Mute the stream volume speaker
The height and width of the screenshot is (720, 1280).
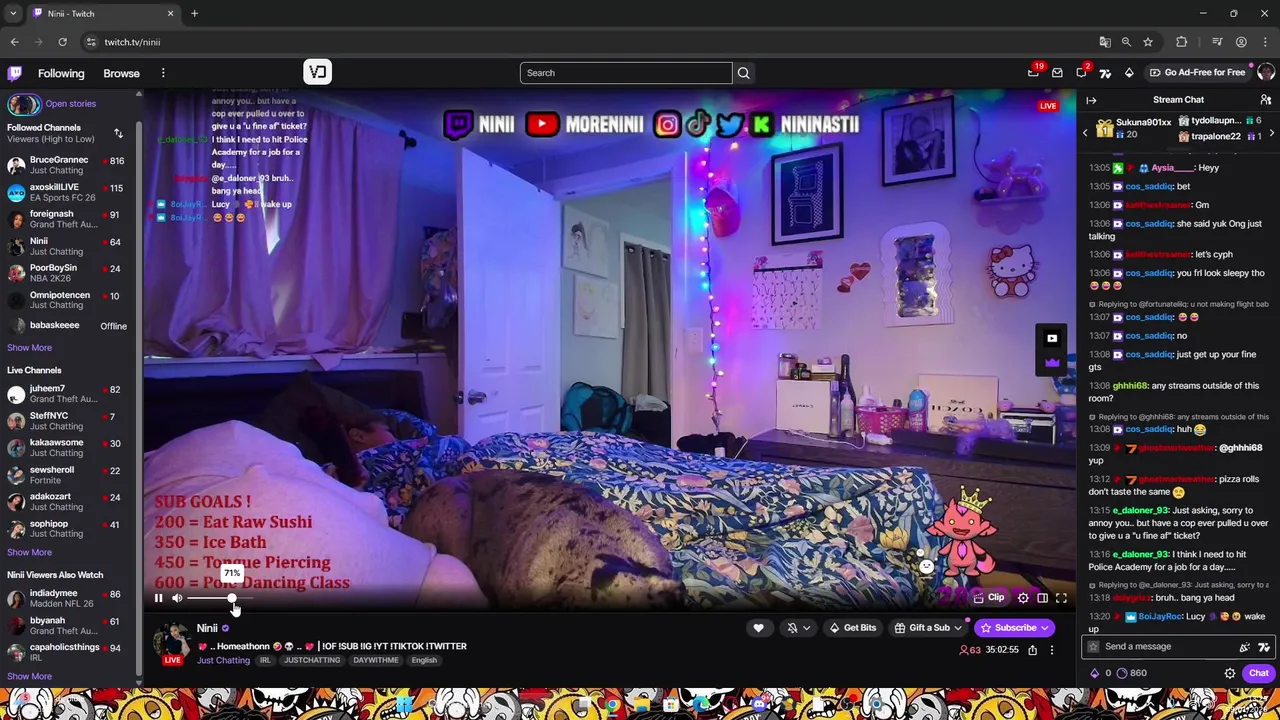[177, 598]
